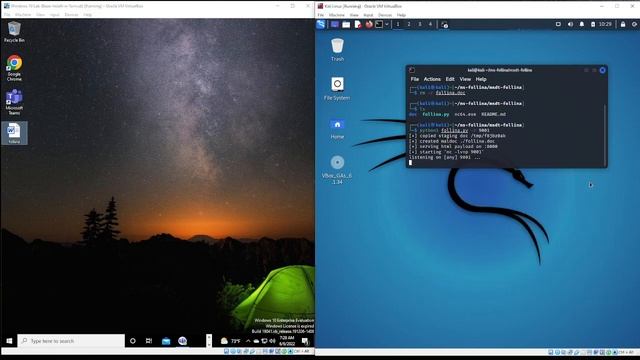Open the weather widget showing 73°F

coord(231,341)
